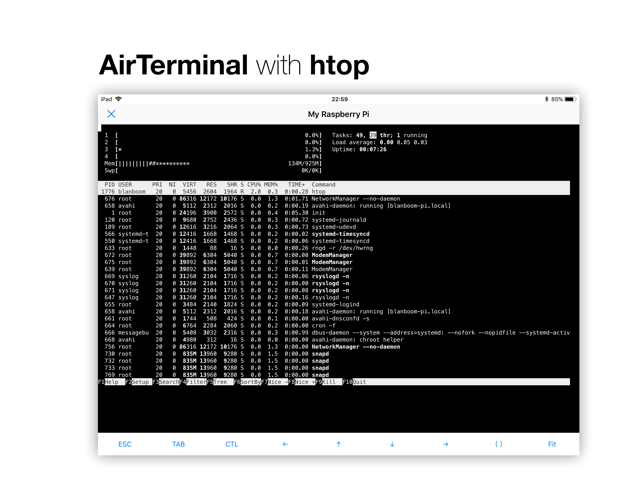Image resolution: width=643 pixels, height=482 pixels.
Task: Tap the down arrow key
Action: pyautogui.click(x=392, y=444)
